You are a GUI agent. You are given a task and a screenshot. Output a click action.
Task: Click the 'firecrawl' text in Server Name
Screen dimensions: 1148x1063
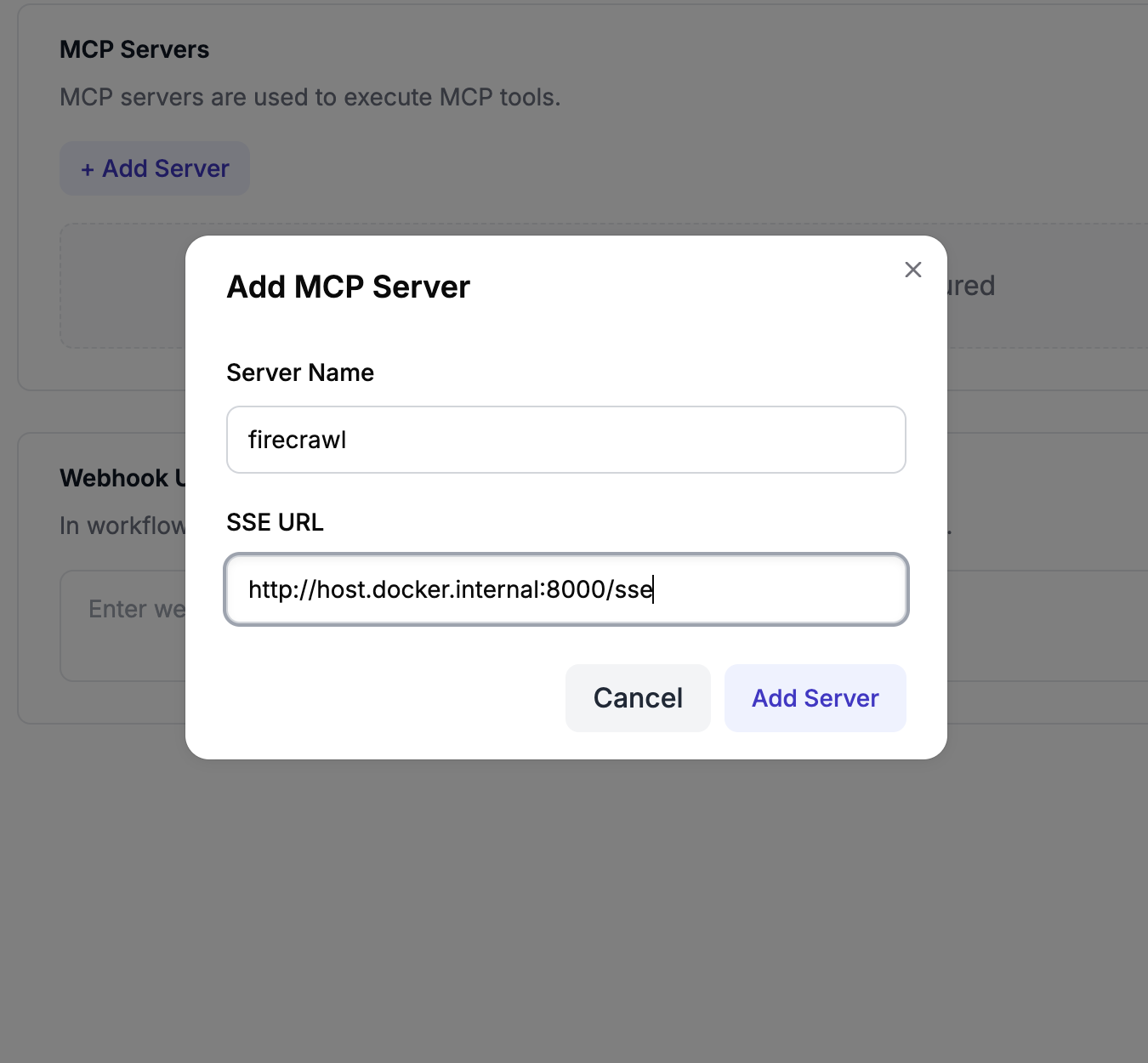[297, 440]
